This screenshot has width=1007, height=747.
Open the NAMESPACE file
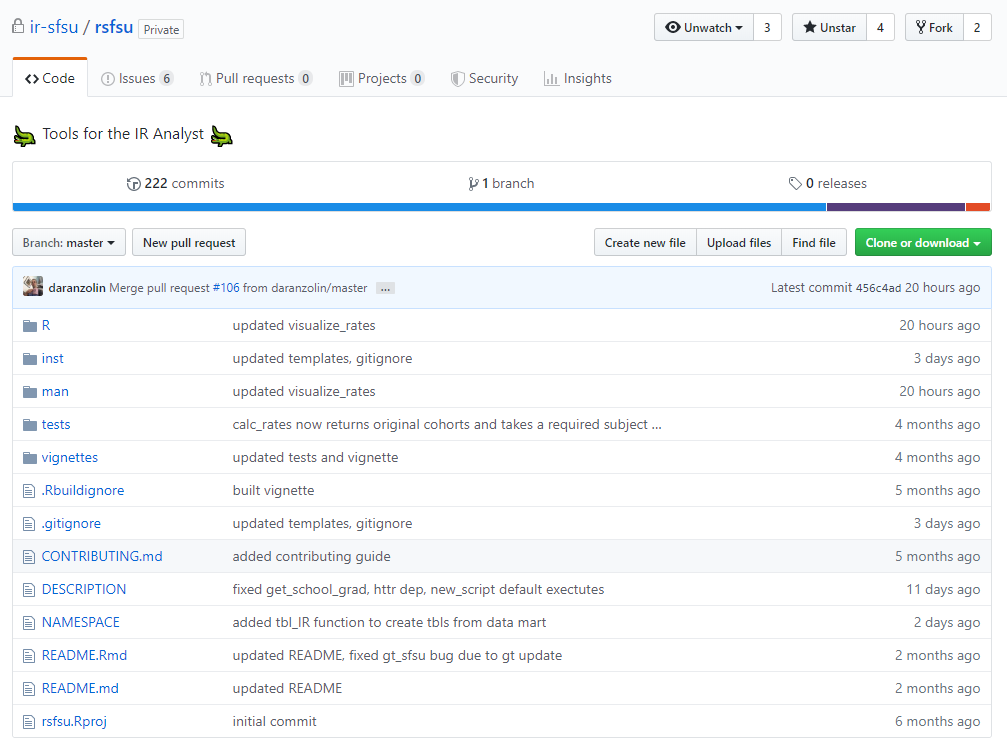point(80,622)
